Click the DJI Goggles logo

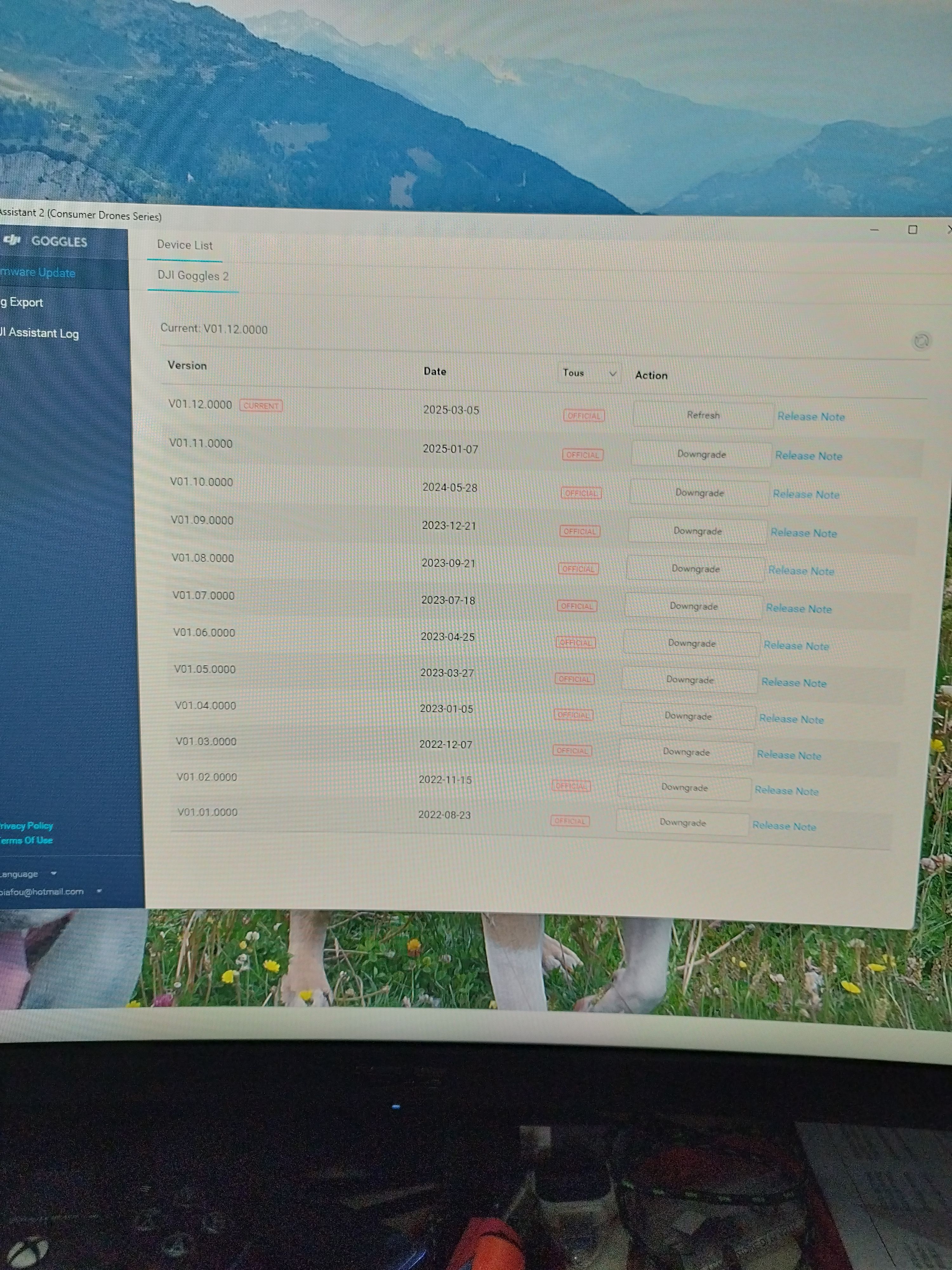[x=46, y=241]
